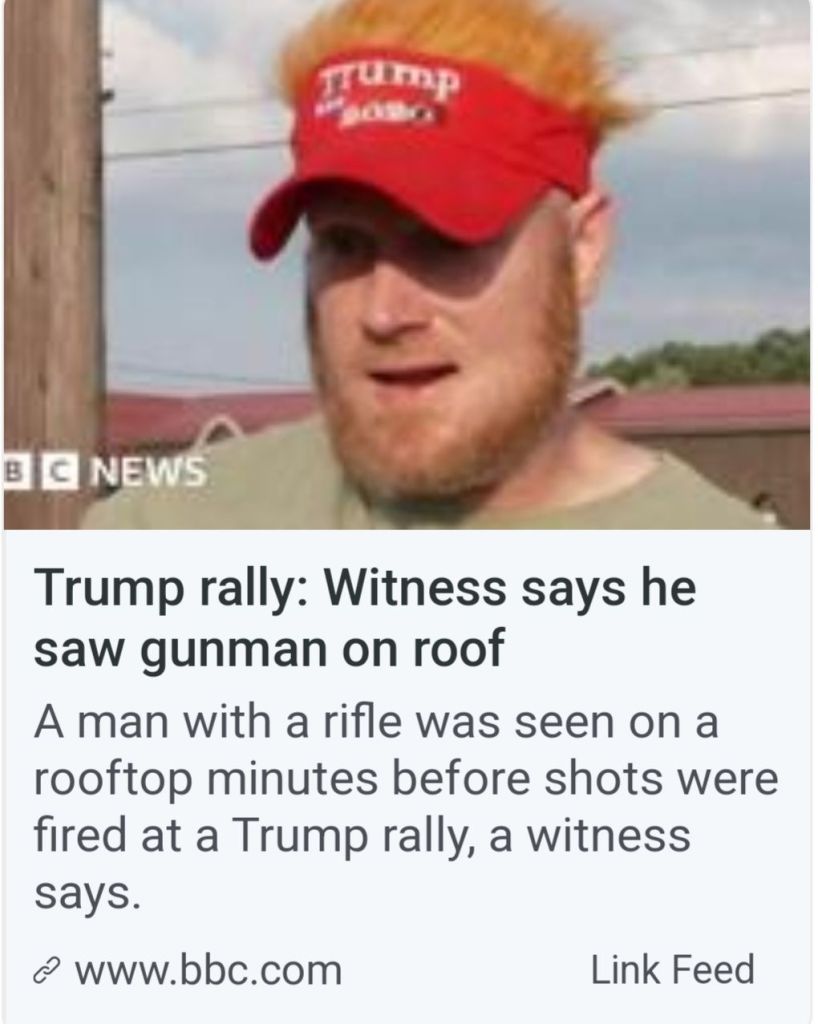This screenshot has height=1024, width=818.
Task: Open the 'Trump rally: Witness says' headline
Action: pos(366,618)
